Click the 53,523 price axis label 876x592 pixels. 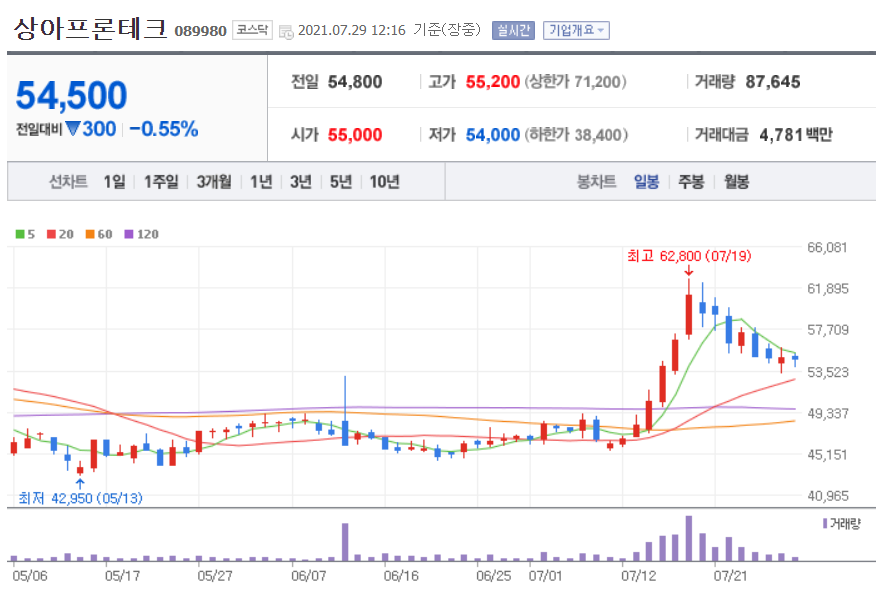pyautogui.click(x=827, y=372)
